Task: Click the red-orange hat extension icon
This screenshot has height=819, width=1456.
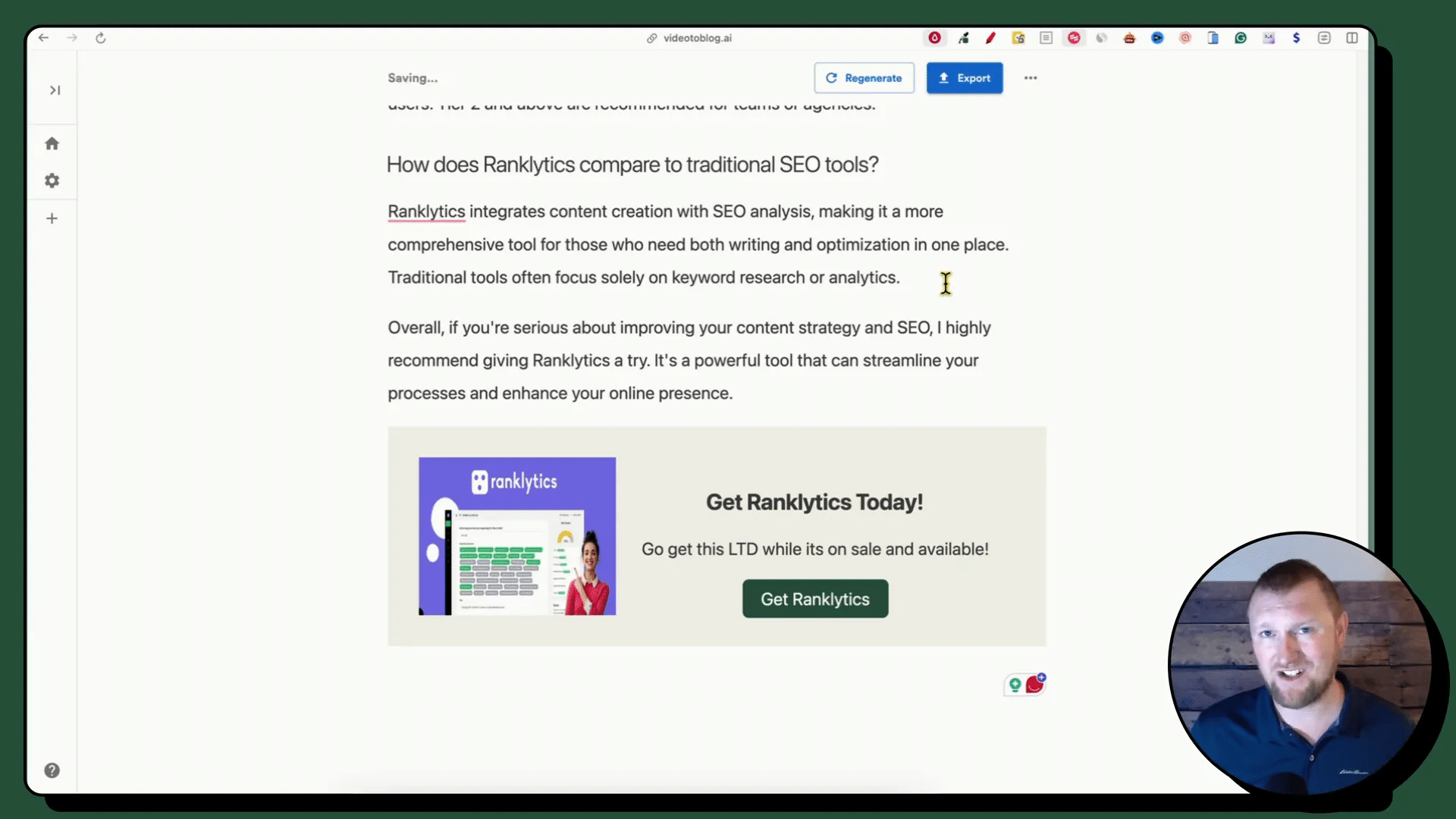Action: tap(1130, 38)
